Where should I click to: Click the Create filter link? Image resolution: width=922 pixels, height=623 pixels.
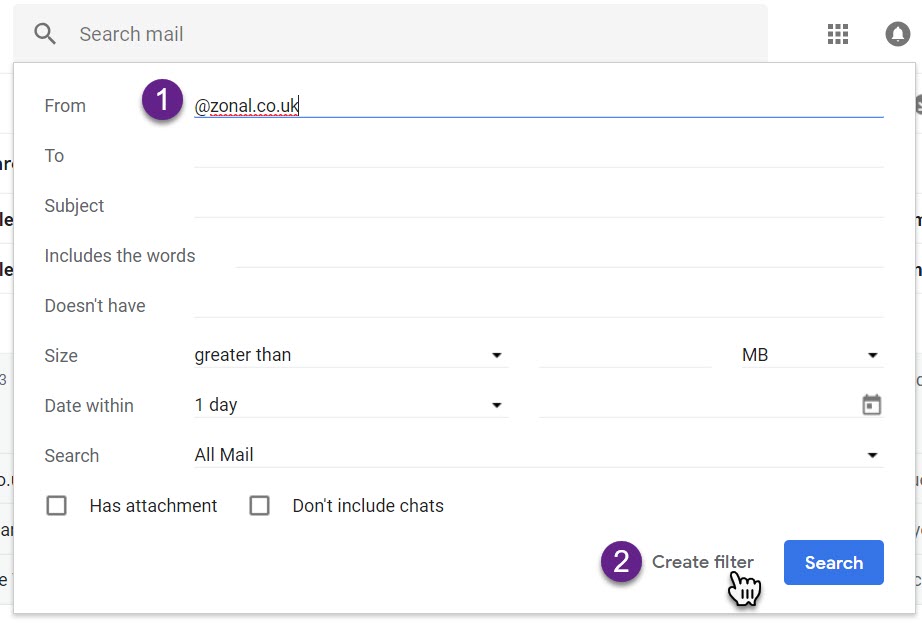[x=703, y=562]
